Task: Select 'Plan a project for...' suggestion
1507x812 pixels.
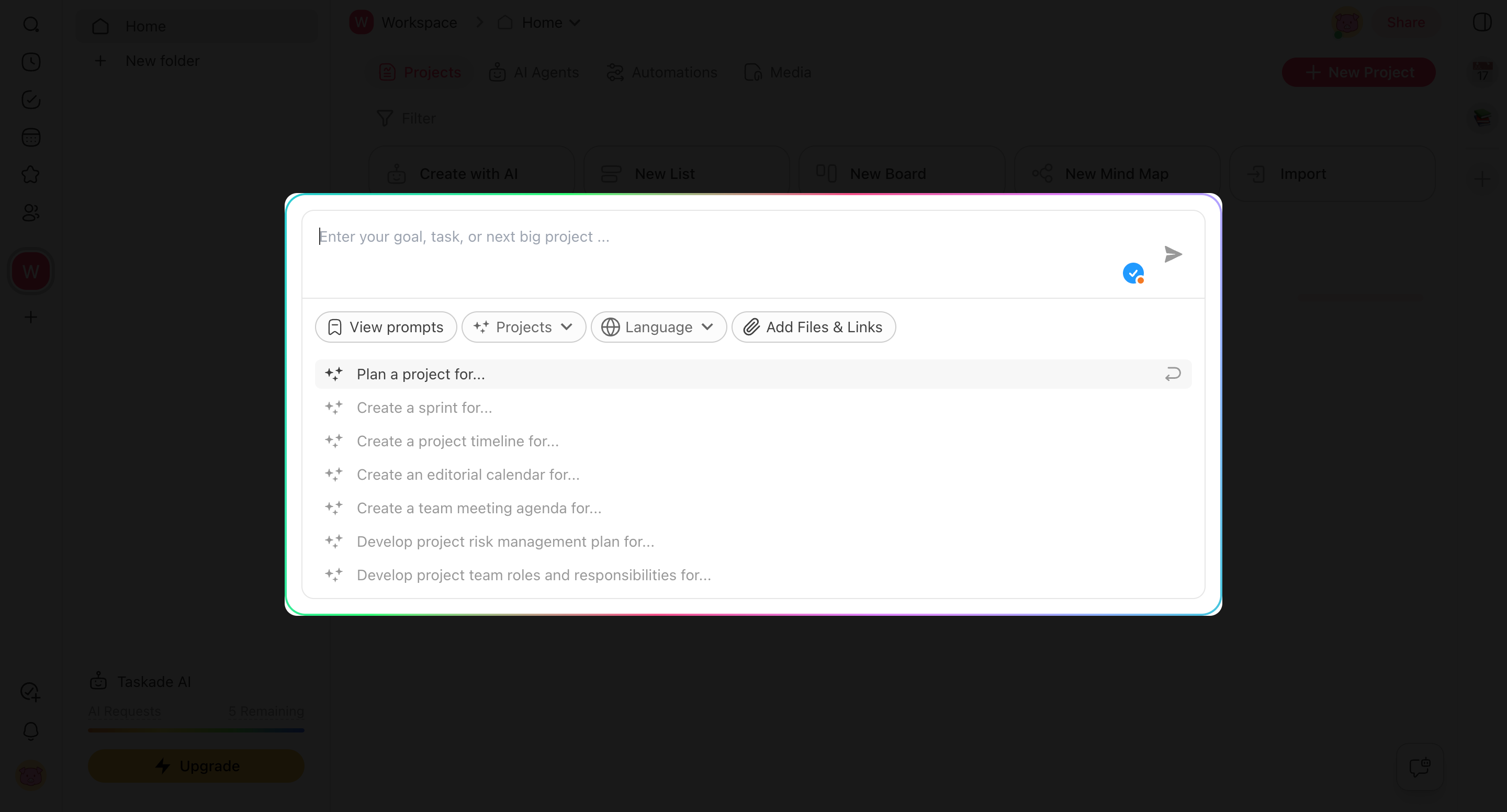Action: [753, 374]
